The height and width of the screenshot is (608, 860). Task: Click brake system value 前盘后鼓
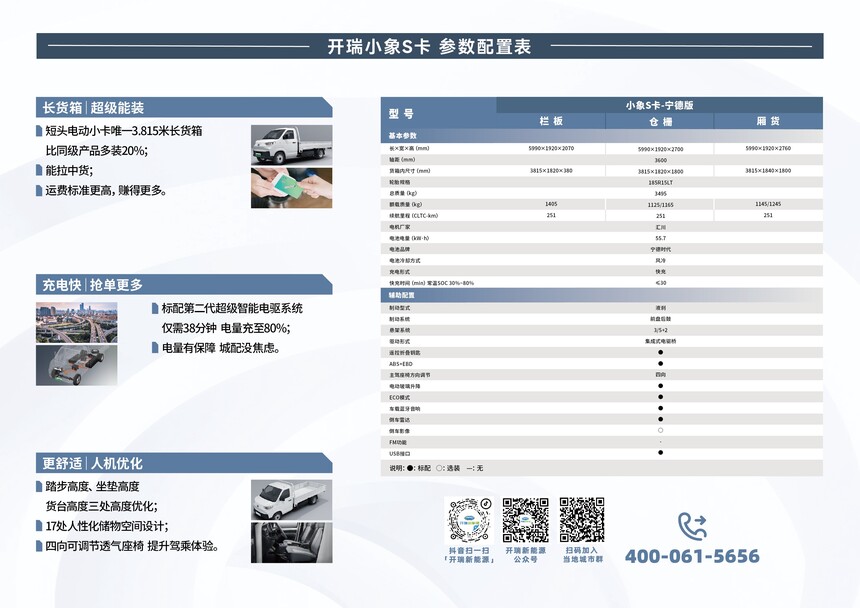point(660,319)
